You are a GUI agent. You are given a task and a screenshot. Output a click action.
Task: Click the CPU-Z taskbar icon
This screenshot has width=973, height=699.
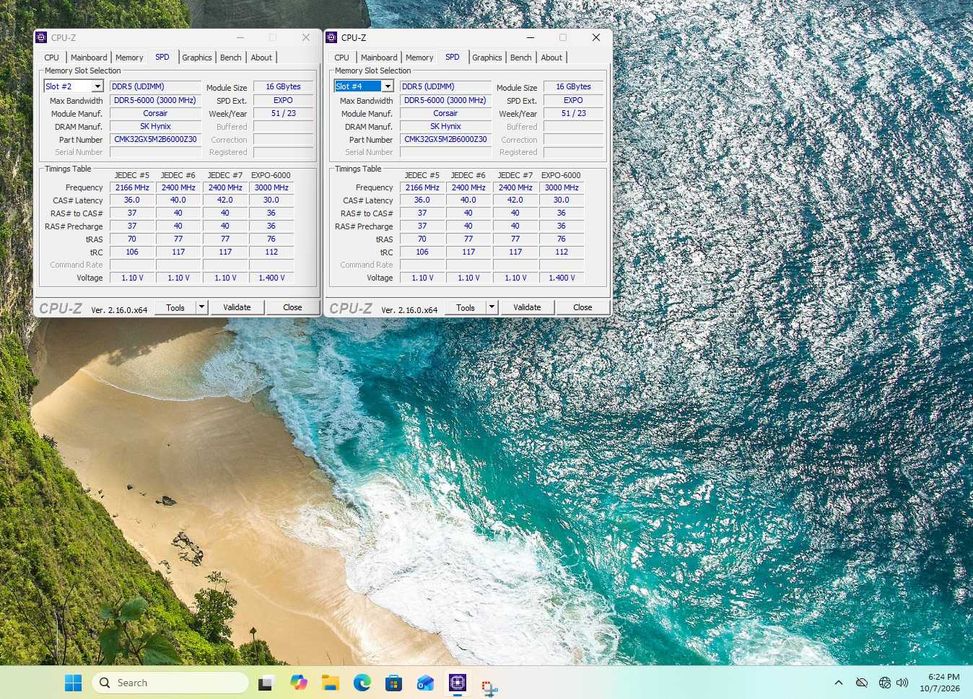pos(457,683)
